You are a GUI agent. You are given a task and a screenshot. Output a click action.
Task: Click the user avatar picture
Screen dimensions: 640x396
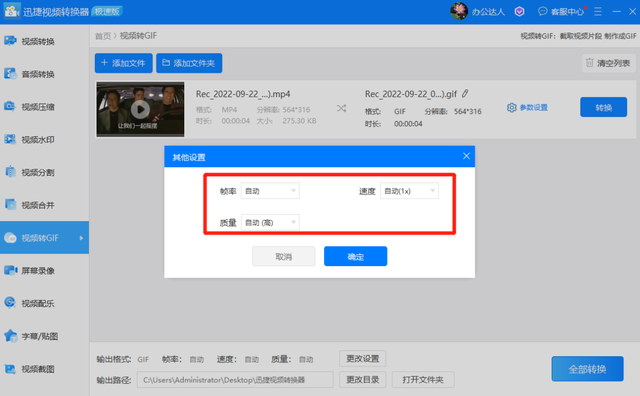tap(459, 11)
